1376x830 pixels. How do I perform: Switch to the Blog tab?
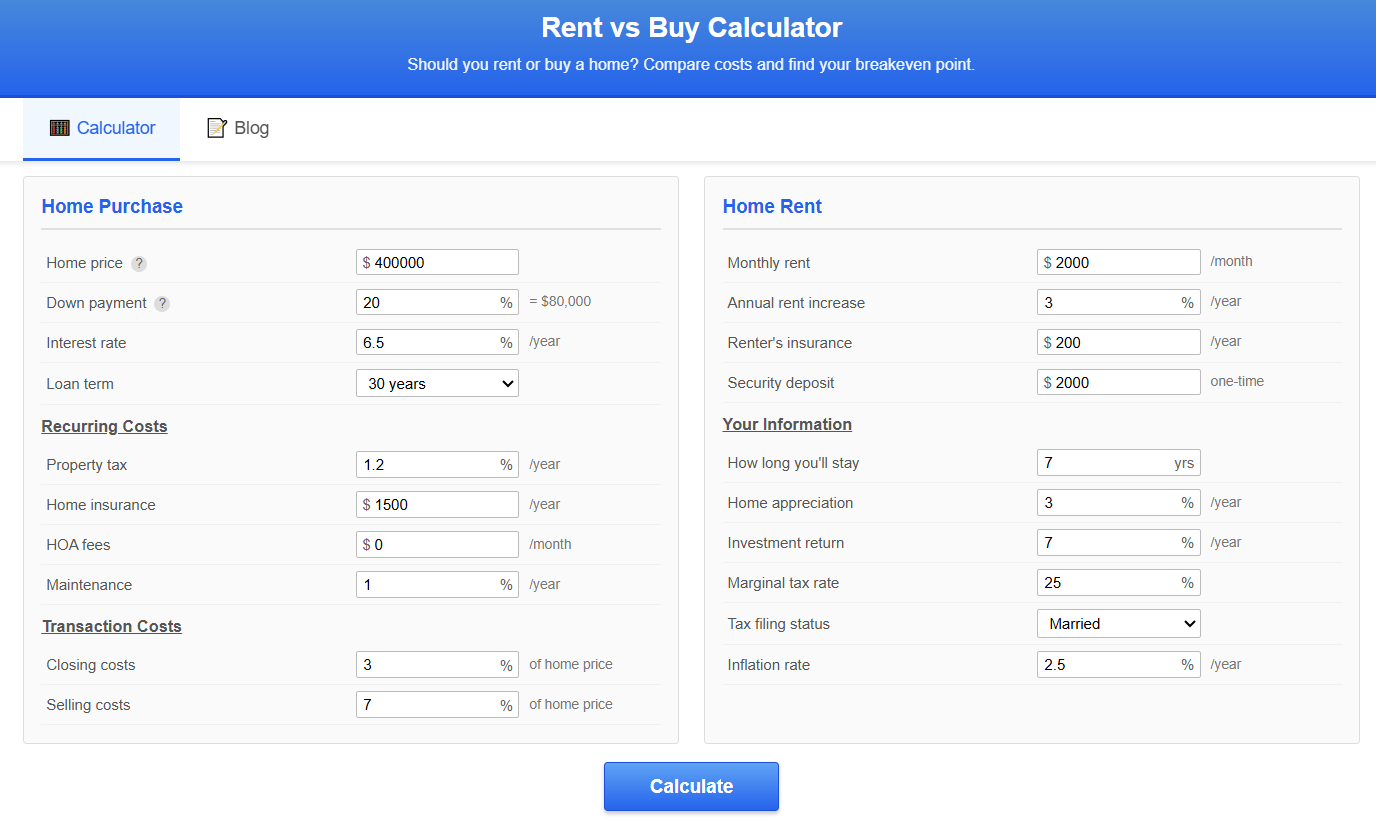click(x=237, y=127)
